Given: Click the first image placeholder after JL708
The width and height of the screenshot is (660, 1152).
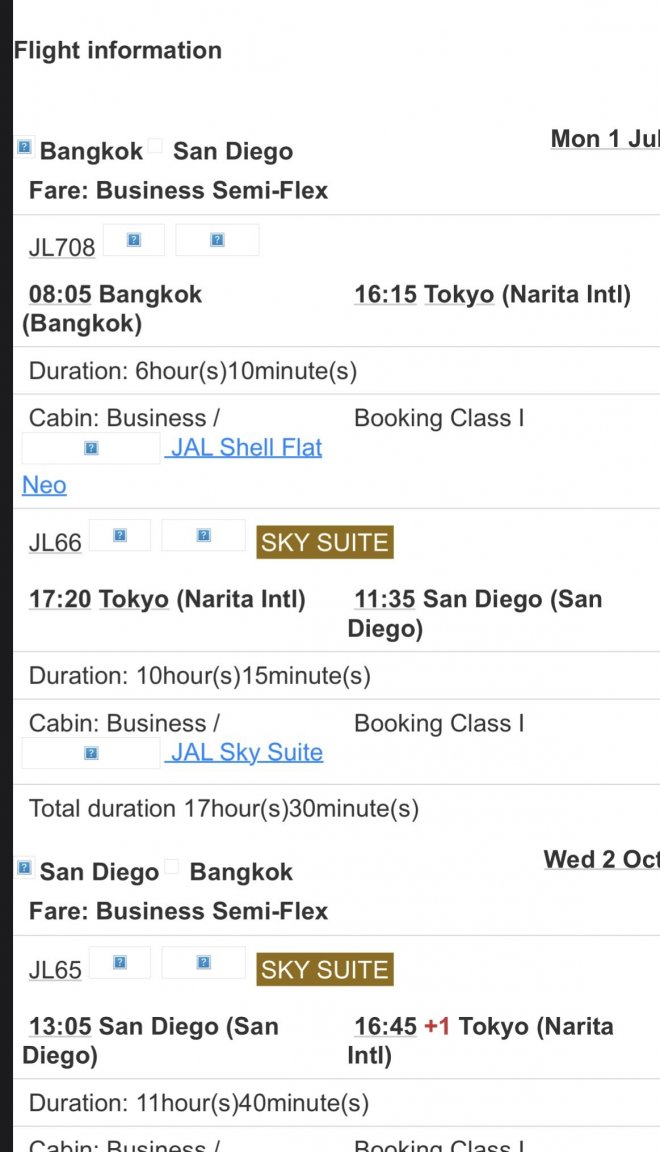Looking at the screenshot, I should tap(133, 240).
